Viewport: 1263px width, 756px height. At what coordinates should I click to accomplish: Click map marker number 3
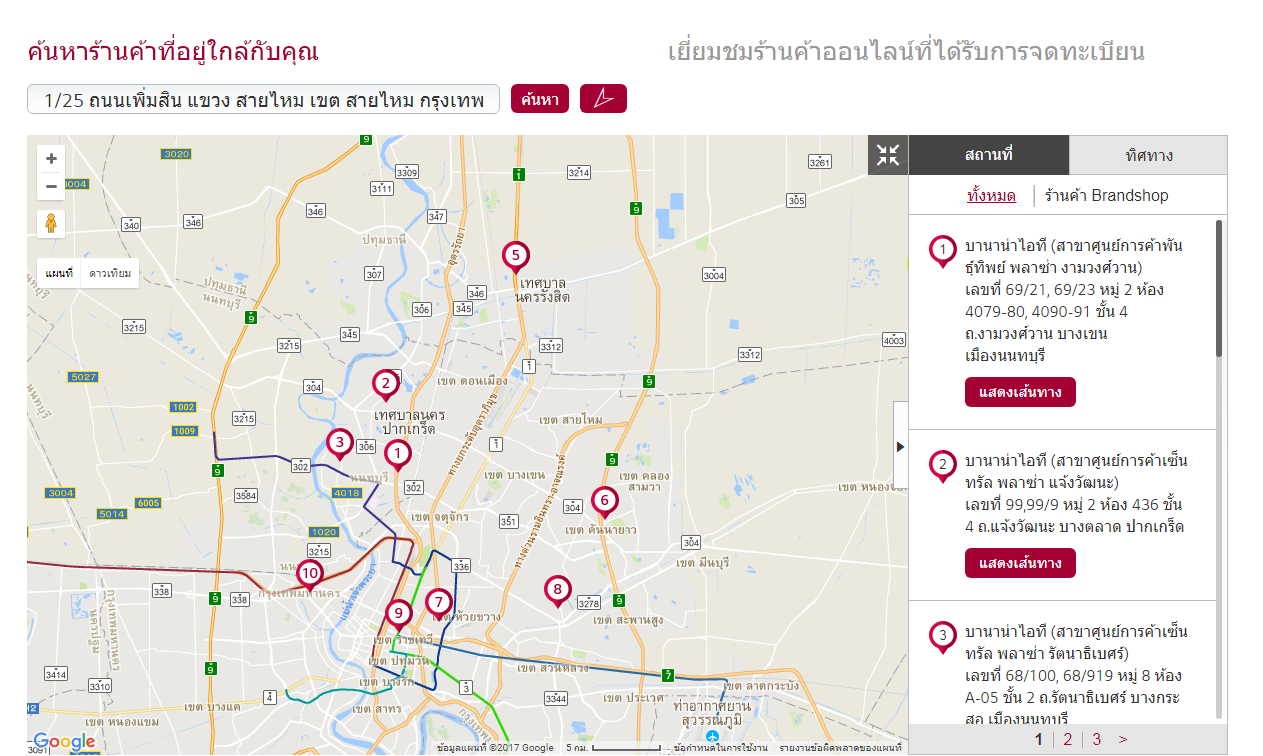(x=340, y=444)
